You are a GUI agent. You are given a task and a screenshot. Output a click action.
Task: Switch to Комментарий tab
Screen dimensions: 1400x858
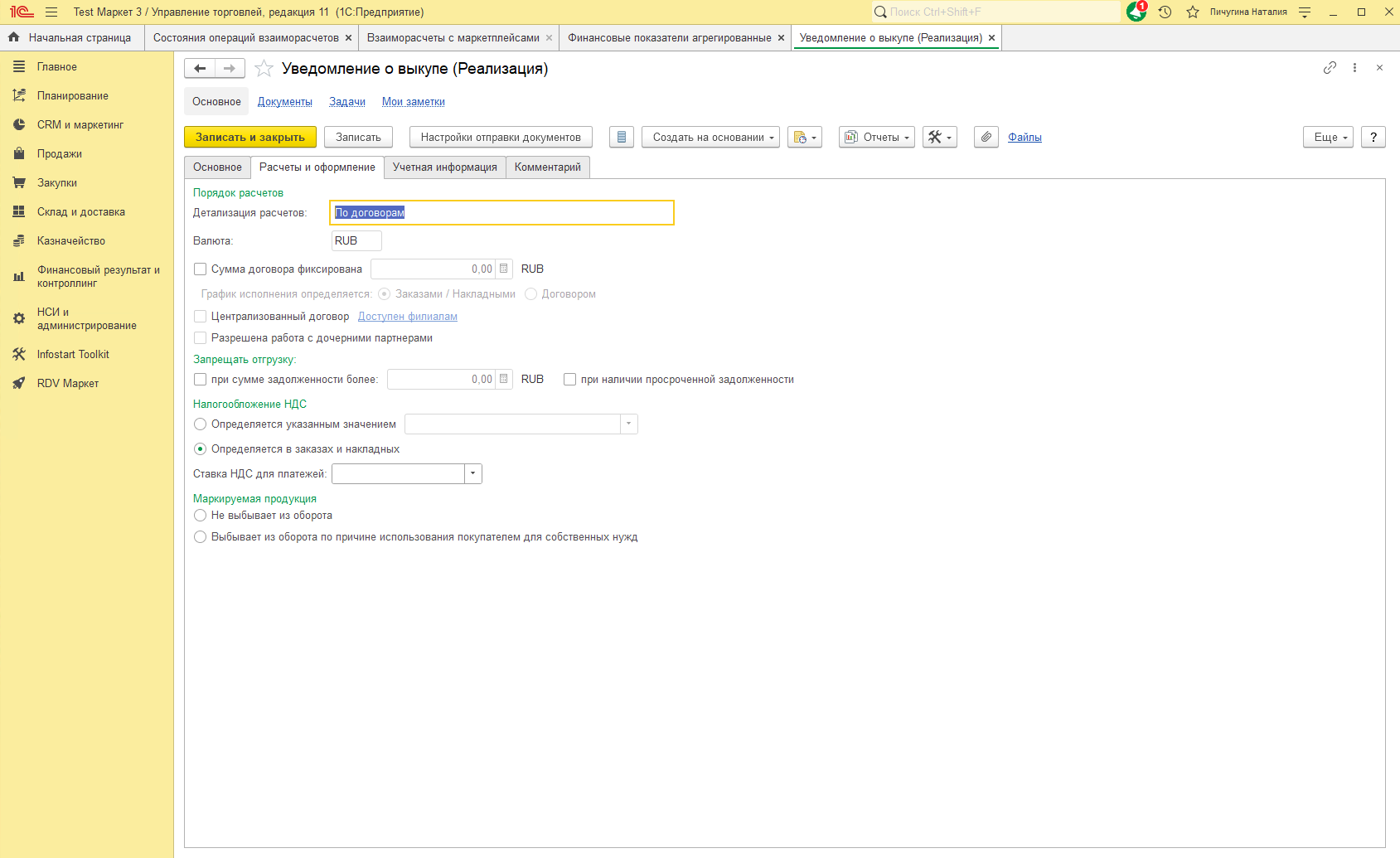tap(548, 167)
